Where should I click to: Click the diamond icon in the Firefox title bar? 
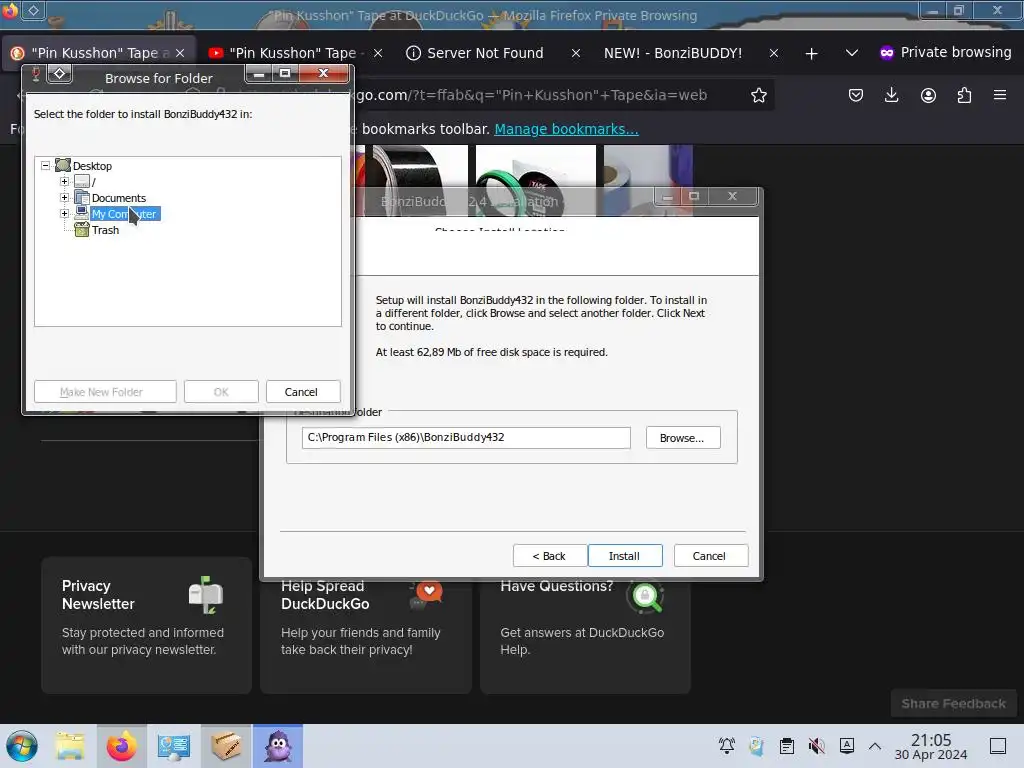(x=33, y=10)
